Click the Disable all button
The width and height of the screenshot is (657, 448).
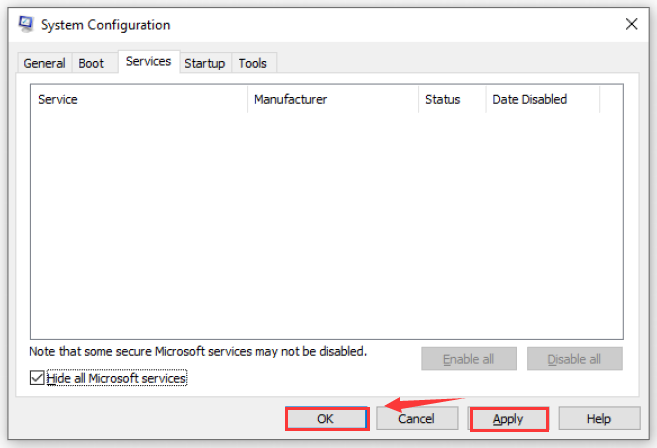[x=574, y=359]
